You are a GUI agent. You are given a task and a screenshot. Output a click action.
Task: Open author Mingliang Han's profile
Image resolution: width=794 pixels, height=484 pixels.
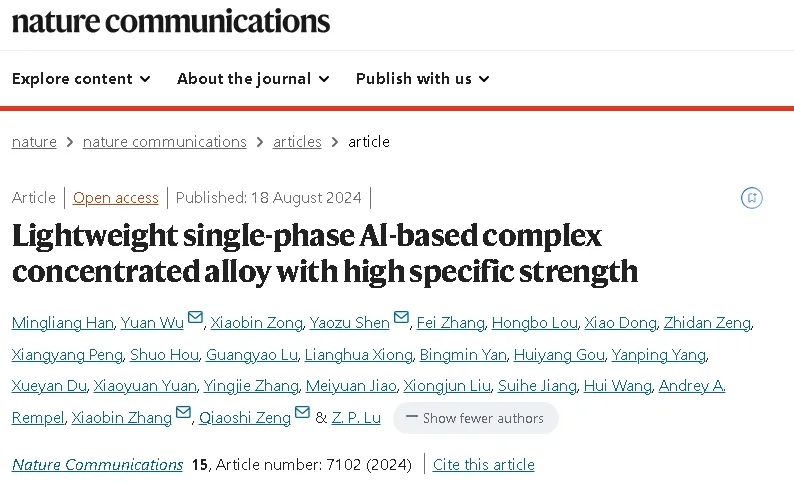[x=62, y=322]
